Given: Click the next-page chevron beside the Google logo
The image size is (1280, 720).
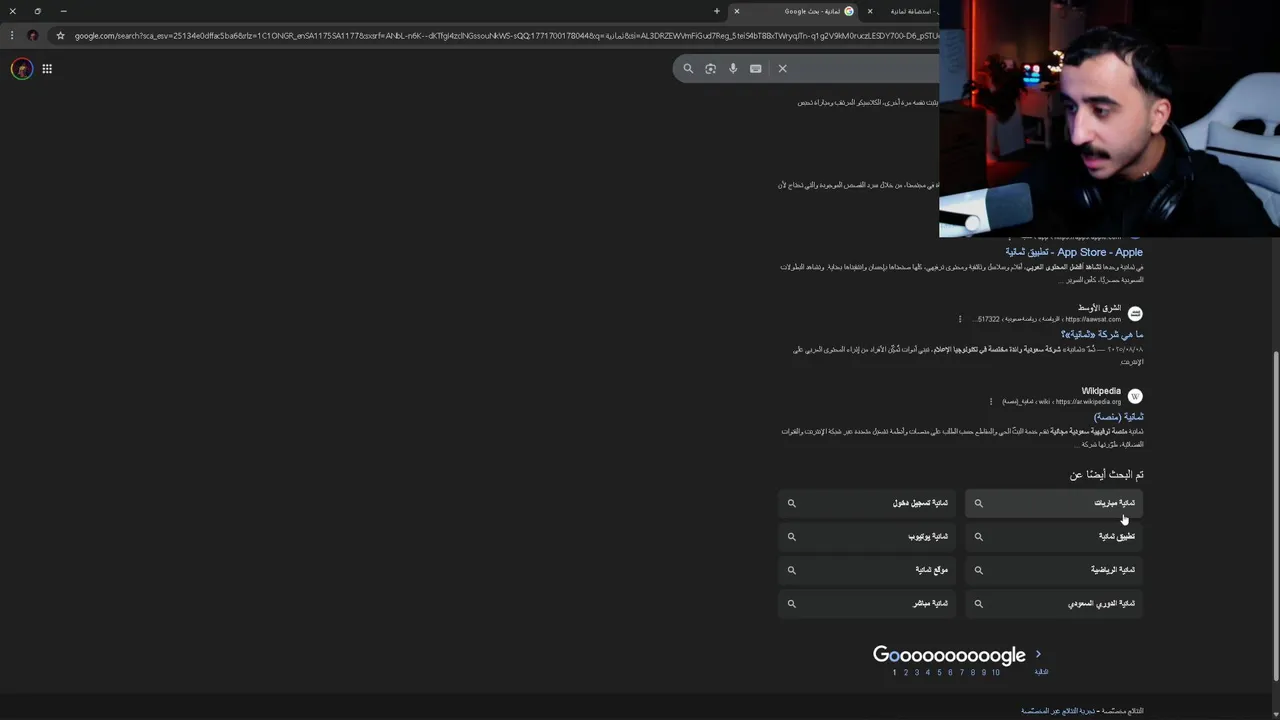Looking at the screenshot, I should [x=1038, y=654].
